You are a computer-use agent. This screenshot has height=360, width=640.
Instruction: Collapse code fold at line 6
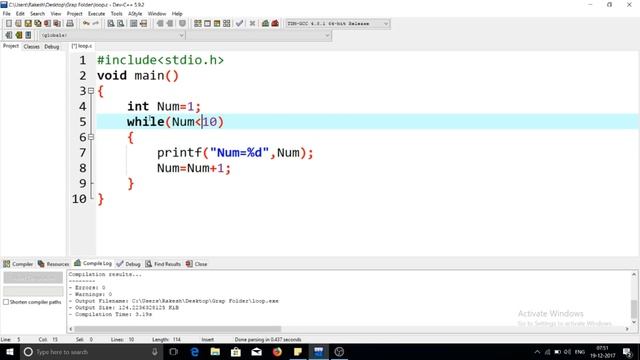click(x=91, y=137)
